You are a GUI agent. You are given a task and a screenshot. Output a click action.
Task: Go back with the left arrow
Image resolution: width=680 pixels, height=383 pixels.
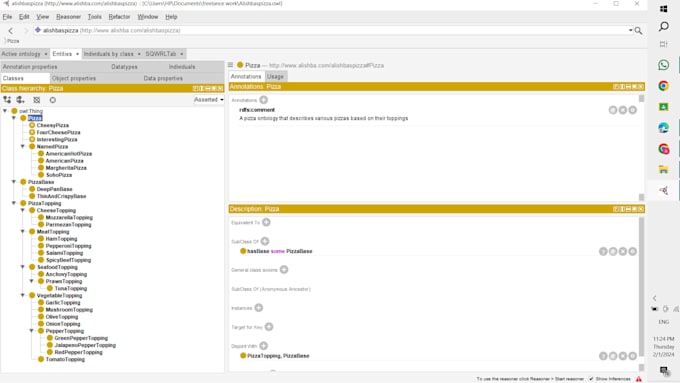tap(10, 30)
